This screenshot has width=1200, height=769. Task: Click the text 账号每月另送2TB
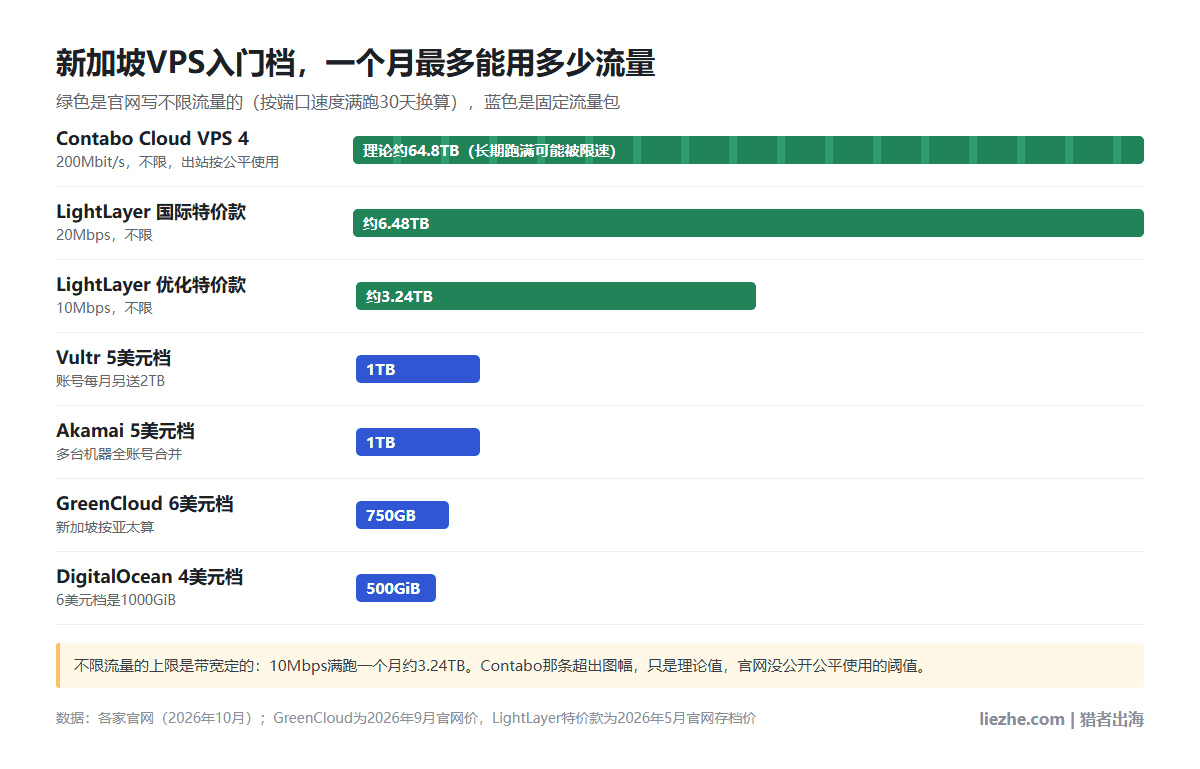(110, 381)
